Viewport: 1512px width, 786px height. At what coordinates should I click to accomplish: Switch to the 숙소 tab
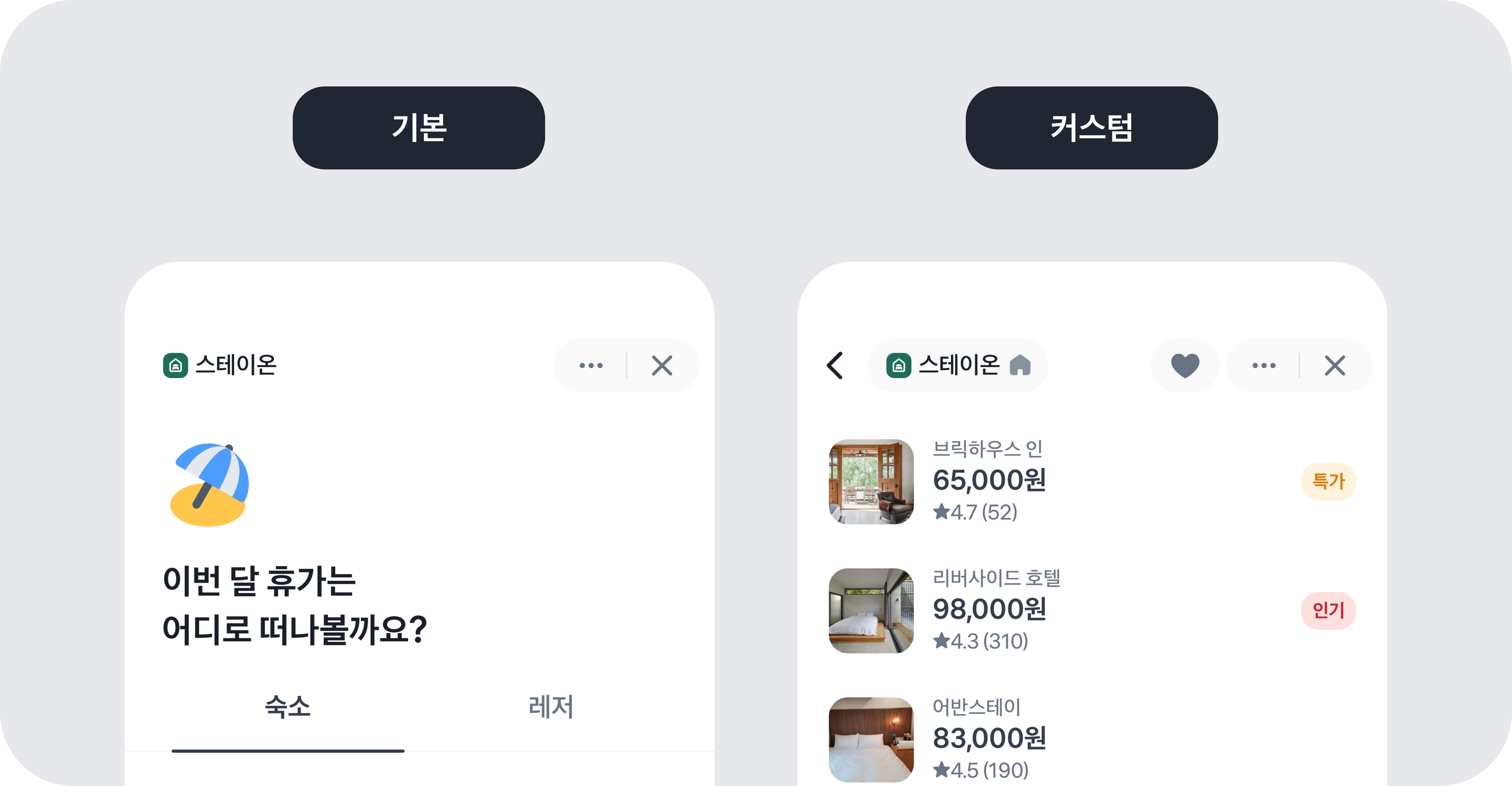point(288,707)
